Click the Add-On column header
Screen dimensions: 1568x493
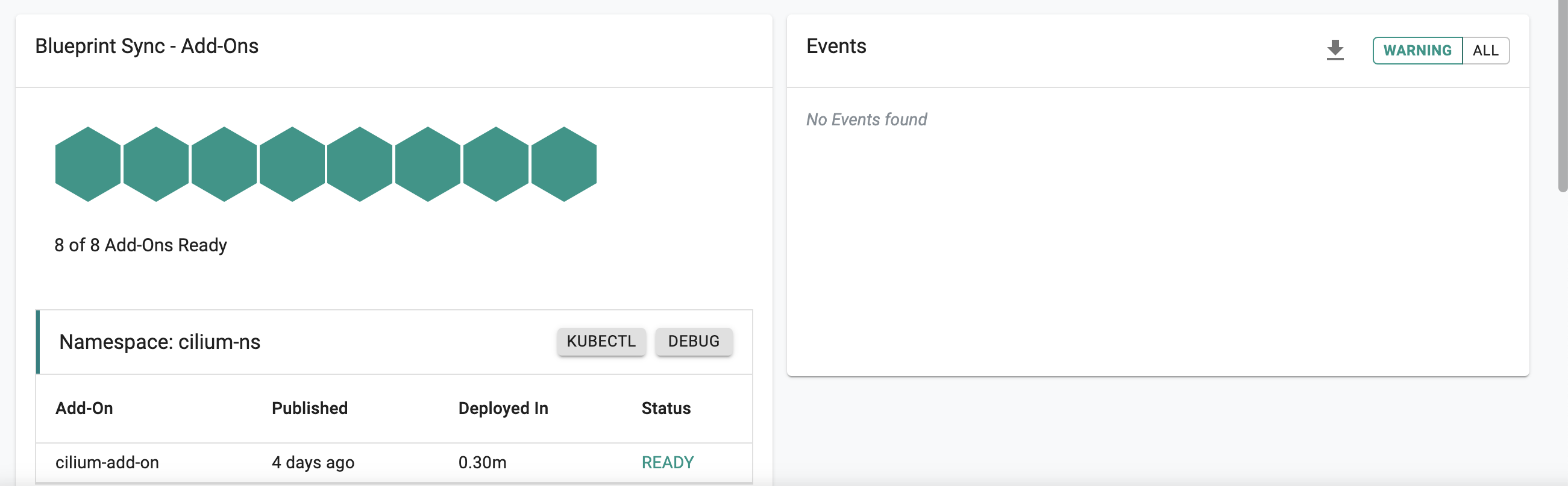pos(84,409)
